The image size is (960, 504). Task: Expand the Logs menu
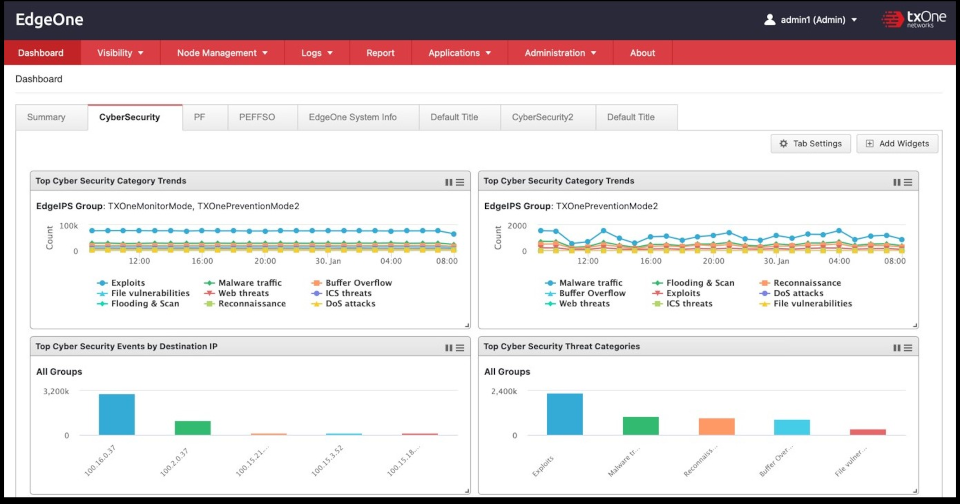317,53
